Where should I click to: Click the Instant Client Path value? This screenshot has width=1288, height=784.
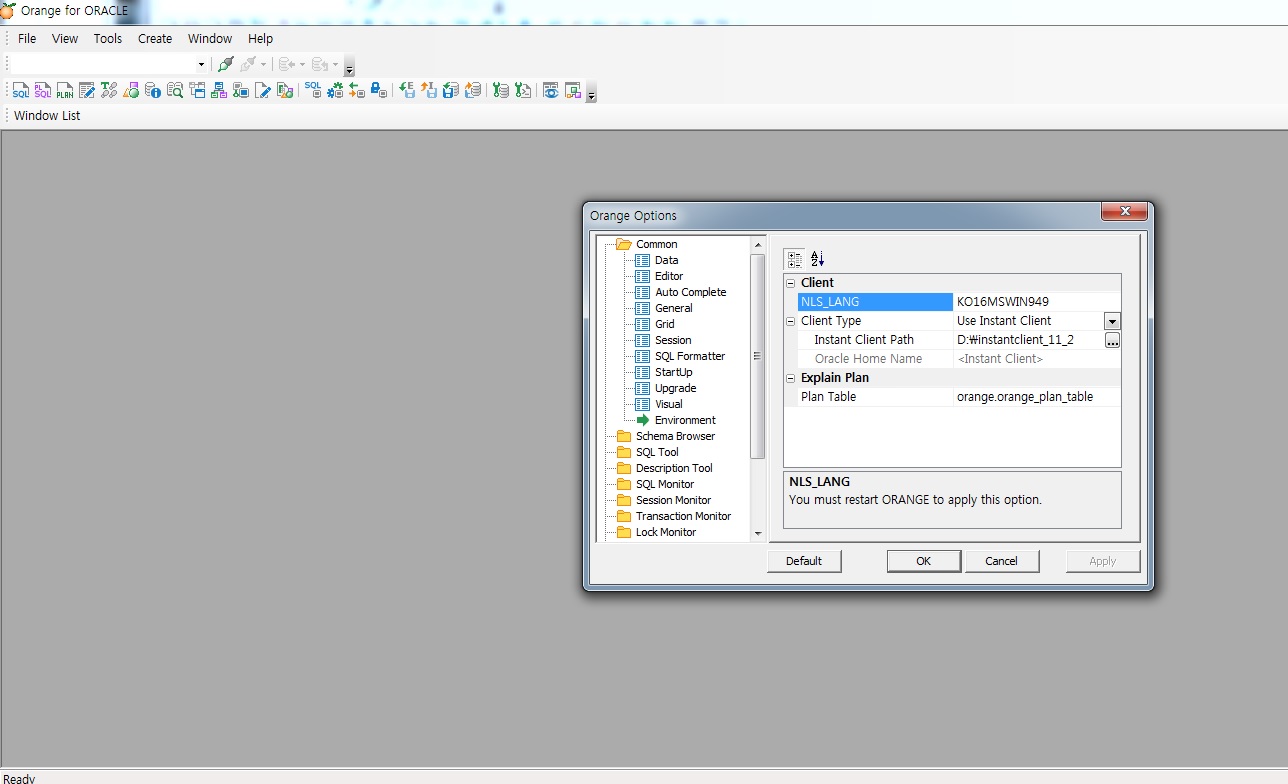(x=1028, y=340)
